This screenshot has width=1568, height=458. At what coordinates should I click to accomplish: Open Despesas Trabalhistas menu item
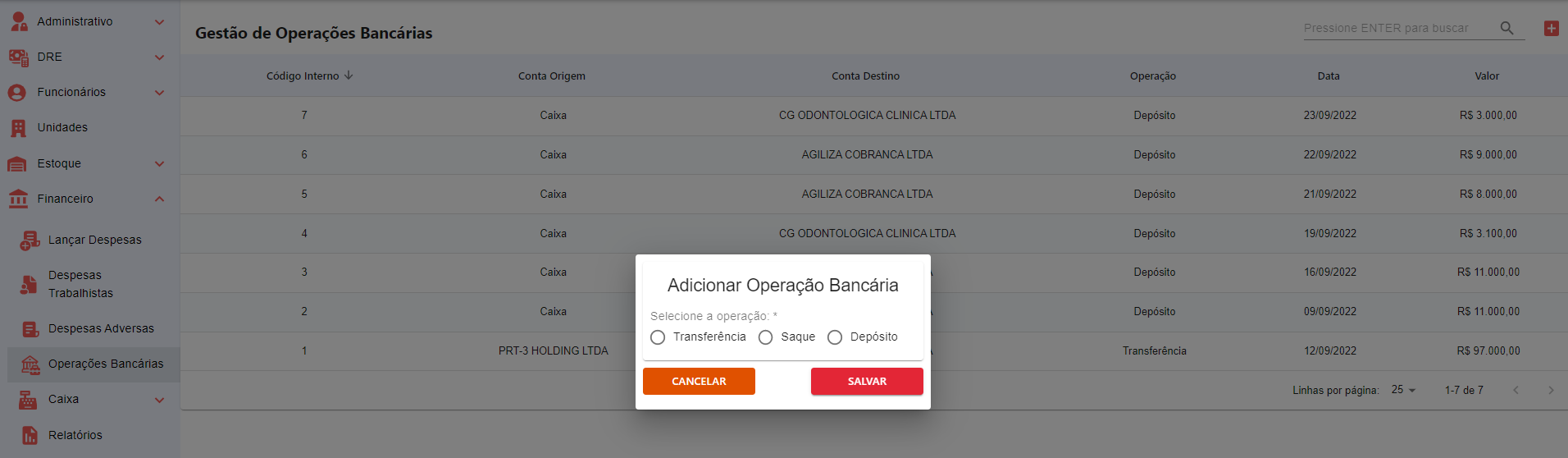click(80, 284)
